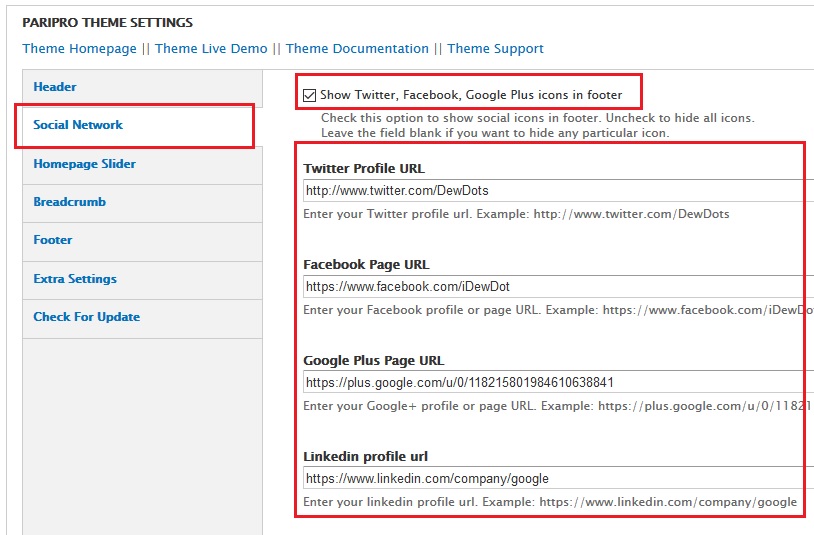814x535 pixels.
Task: Click the Google Plus Page URL text box
Action: 555,382
